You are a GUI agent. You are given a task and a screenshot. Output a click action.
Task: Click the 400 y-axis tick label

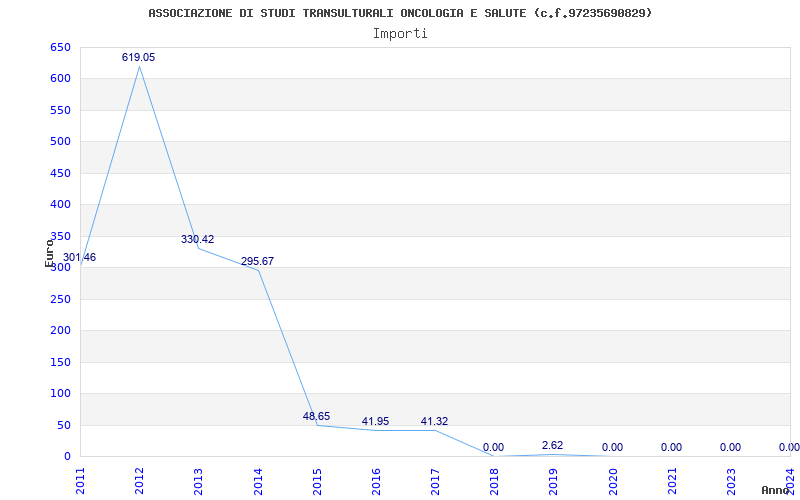(x=60, y=205)
